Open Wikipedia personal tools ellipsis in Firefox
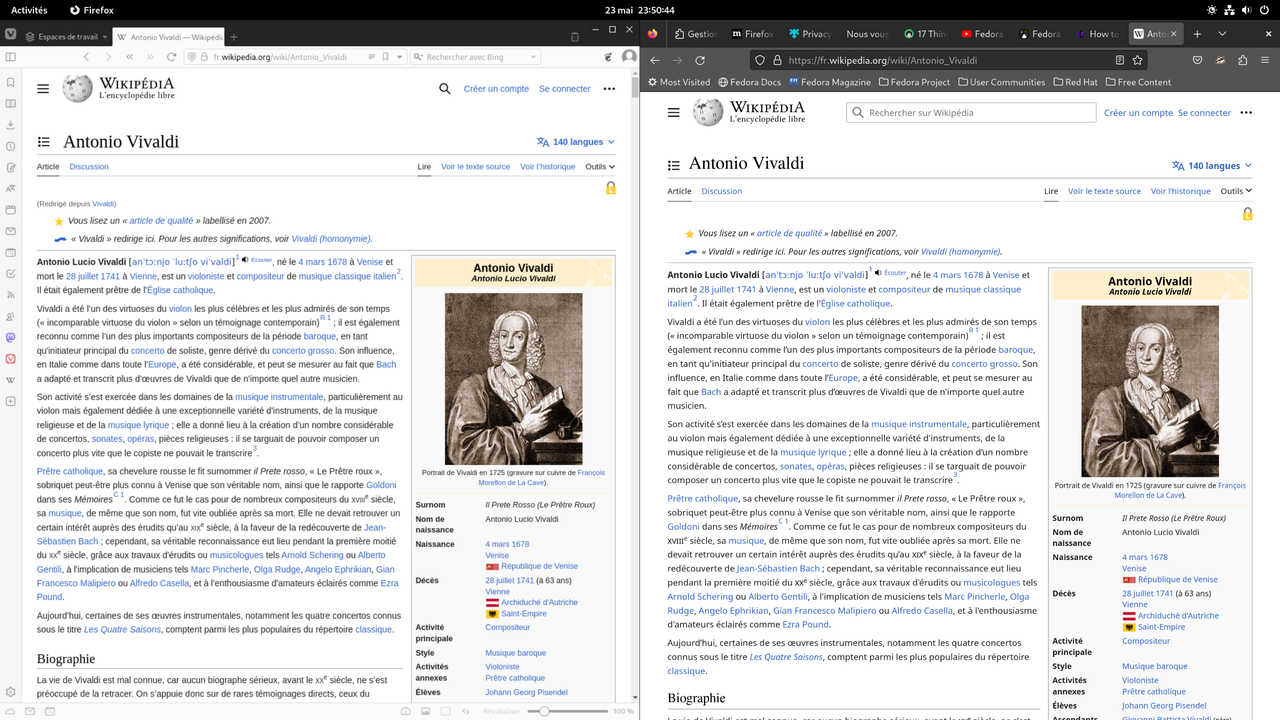Image resolution: width=1280 pixels, height=720 pixels. [1246, 113]
